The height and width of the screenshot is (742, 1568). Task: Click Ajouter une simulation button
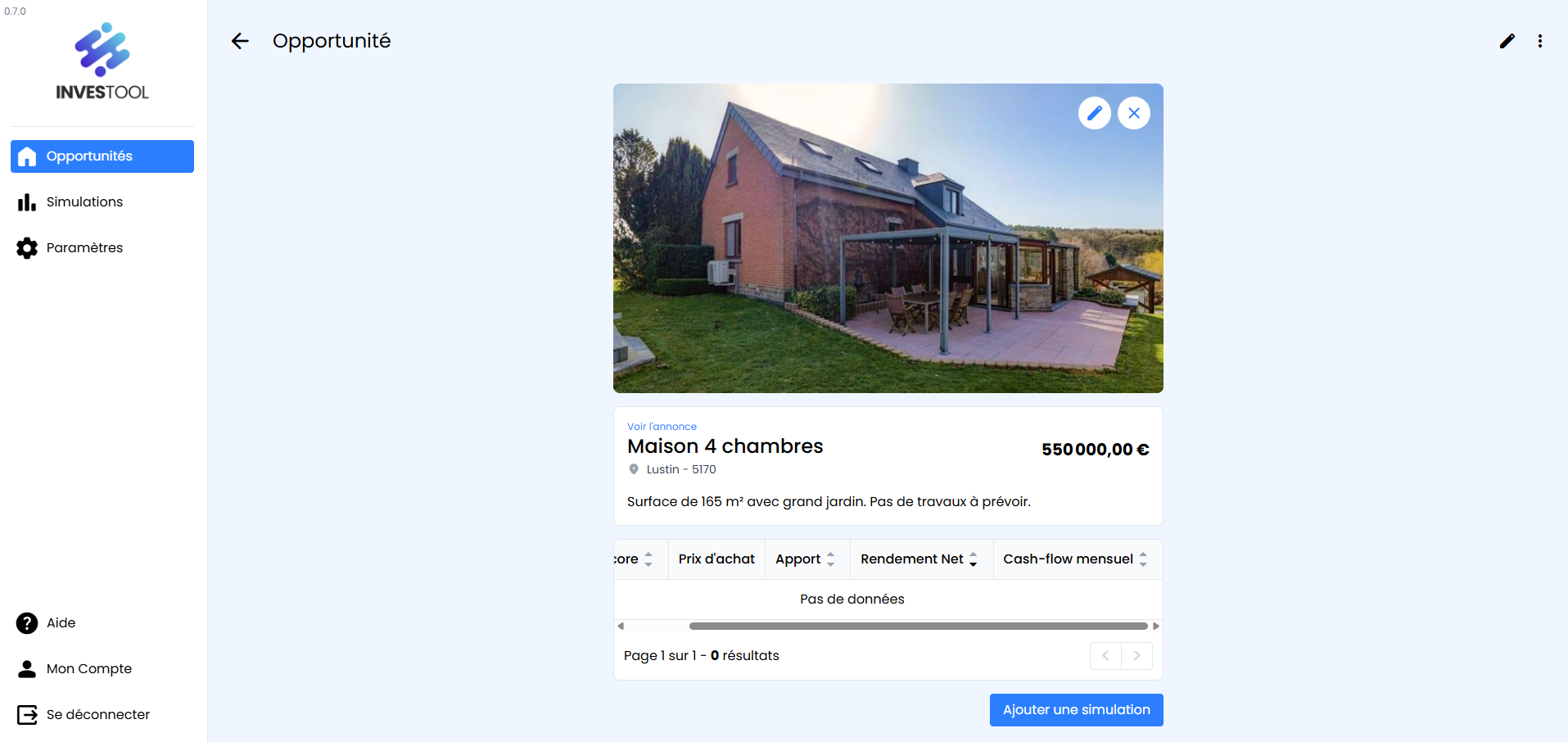(1076, 710)
